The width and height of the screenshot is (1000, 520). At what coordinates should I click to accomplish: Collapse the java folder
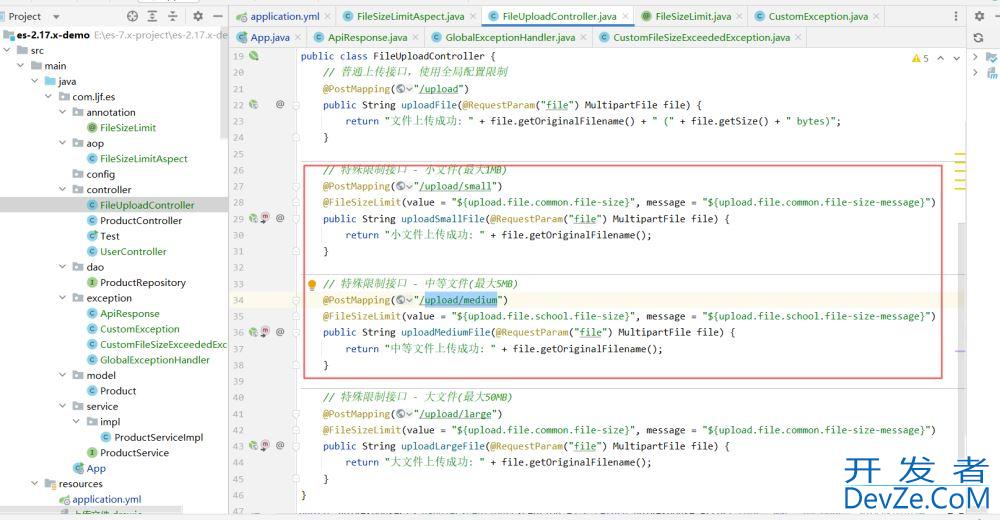[x=35, y=81]
